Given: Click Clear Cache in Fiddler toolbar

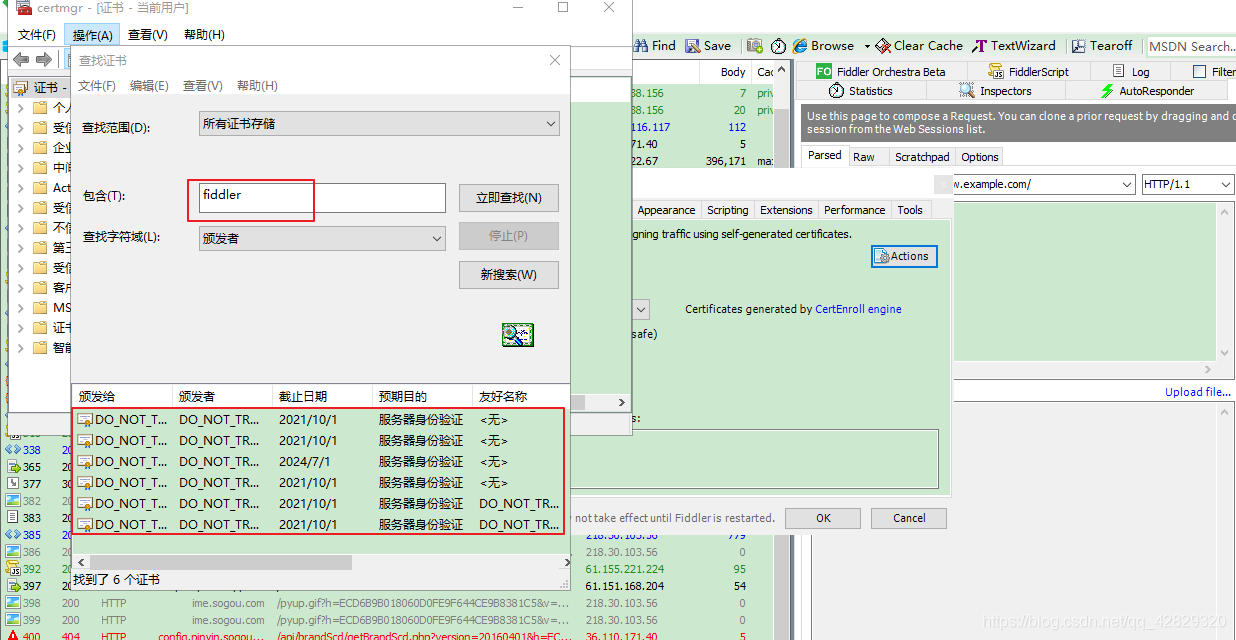Looking at the screenshot, I should 919,46.
